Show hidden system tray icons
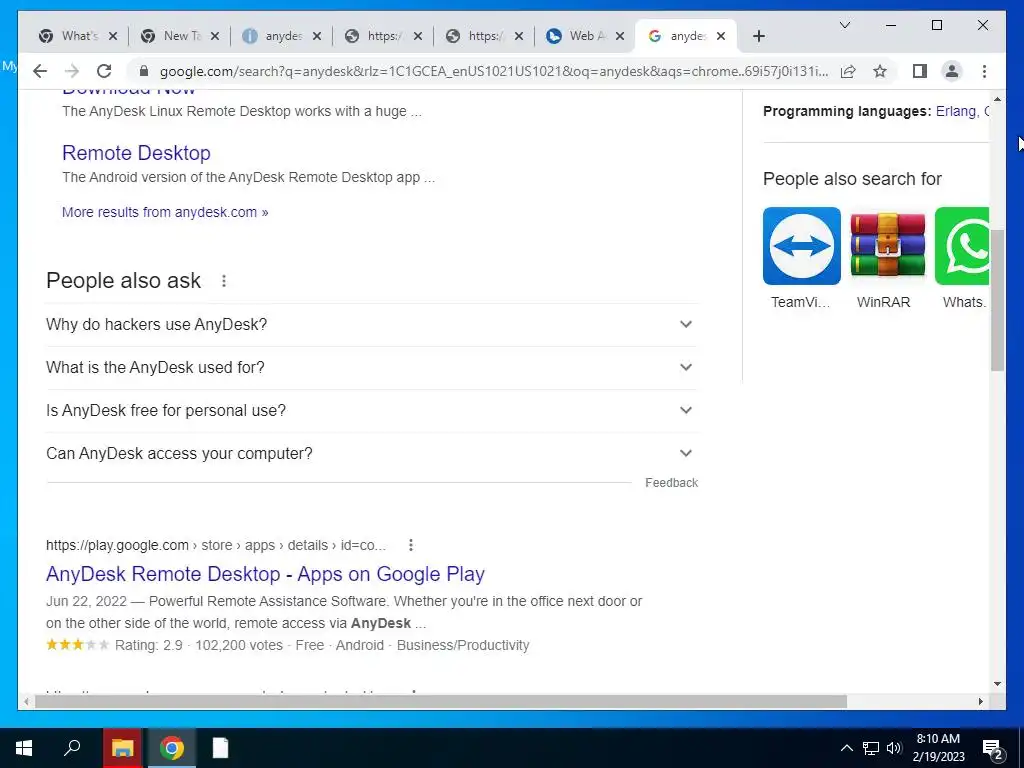Viewport: 1024px width, 768px height. click(846, 748)
